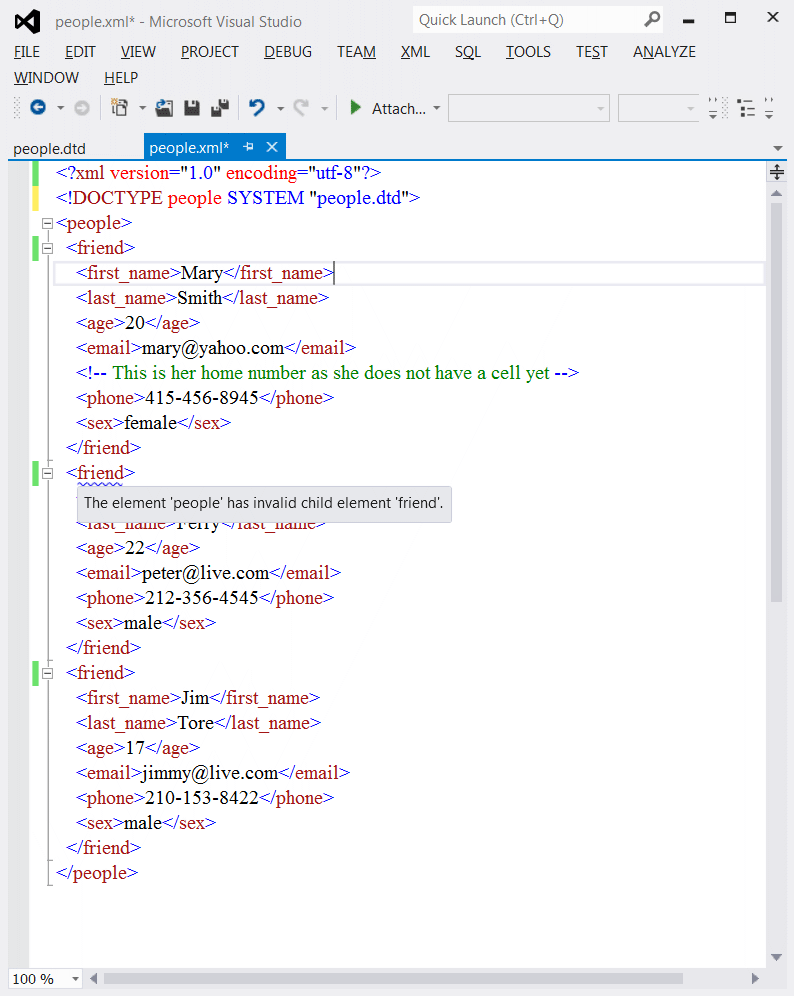Click the toolbar overflow arrow before outline icon

point(713,109)
